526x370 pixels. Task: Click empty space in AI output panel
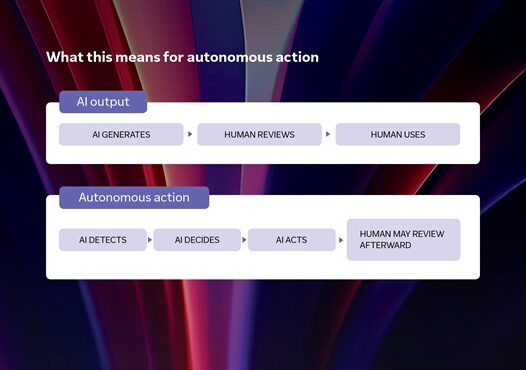(x=263, y=155)
